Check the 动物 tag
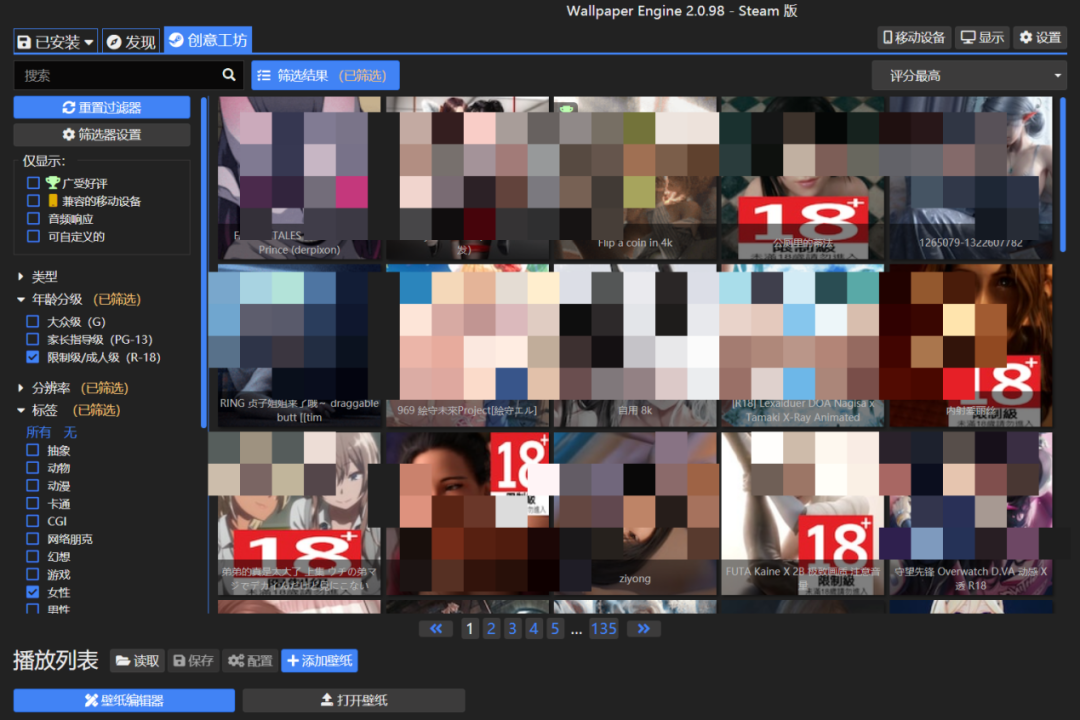The width and height of the screenshot is (1080, 720). point(32,468)
